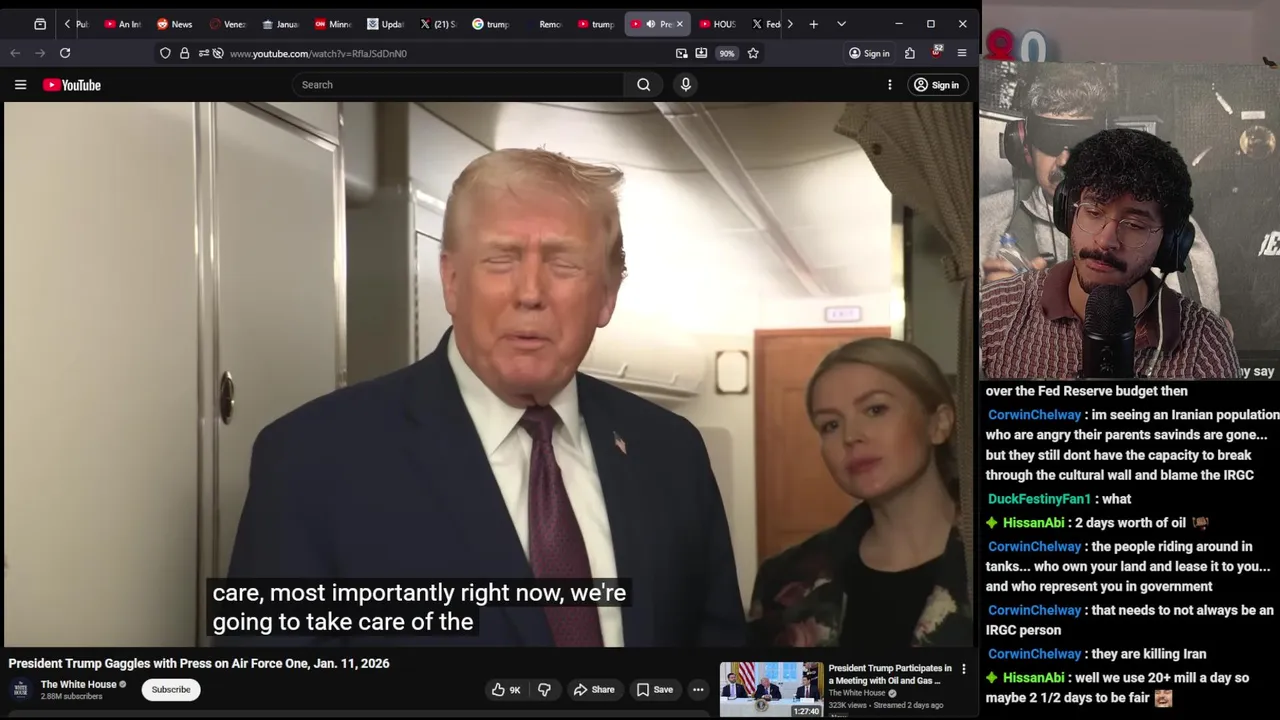Screen dimensions: 1280x720
Task: Go to YouTube home via logo
Action: click(x=72, y=85)
